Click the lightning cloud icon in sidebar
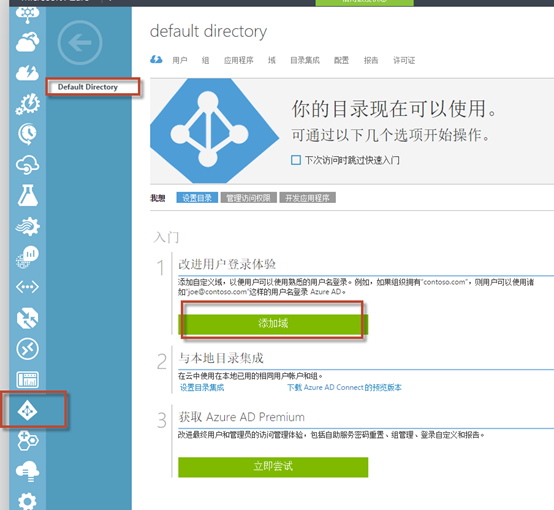 click(28, 72)
